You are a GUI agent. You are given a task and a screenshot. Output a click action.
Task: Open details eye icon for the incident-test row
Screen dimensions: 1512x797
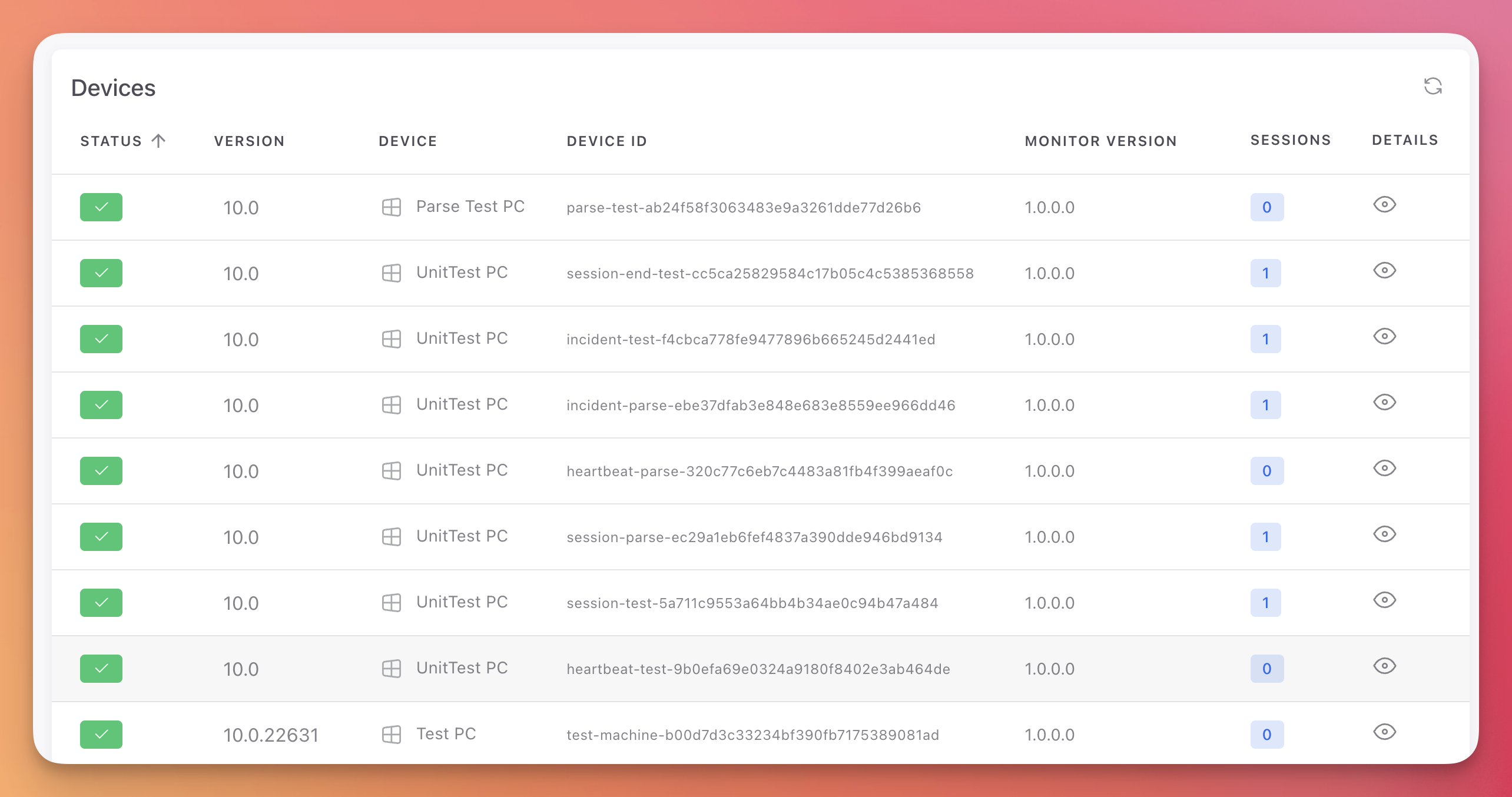(1385, 337)
